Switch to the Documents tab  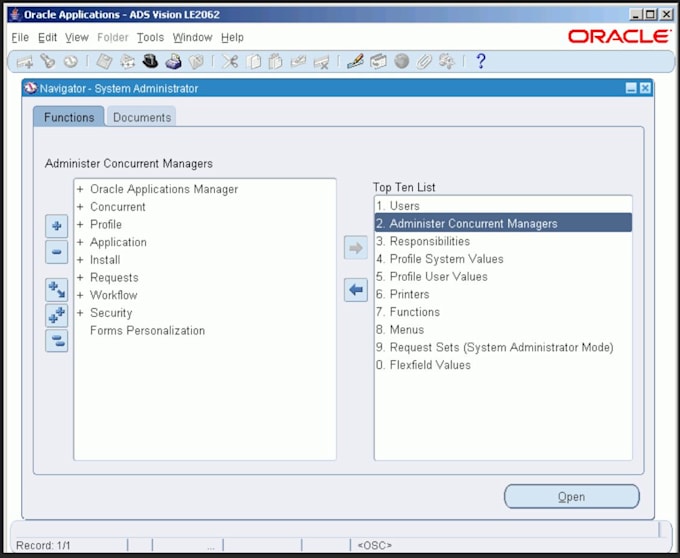142,117
